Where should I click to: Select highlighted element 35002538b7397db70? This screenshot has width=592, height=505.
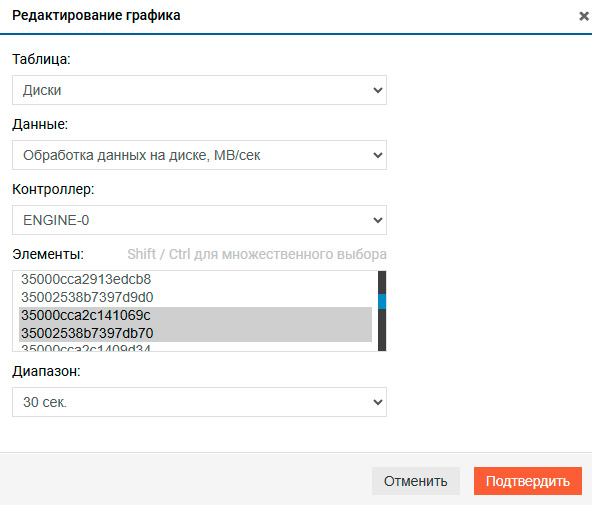click(196, 333)
